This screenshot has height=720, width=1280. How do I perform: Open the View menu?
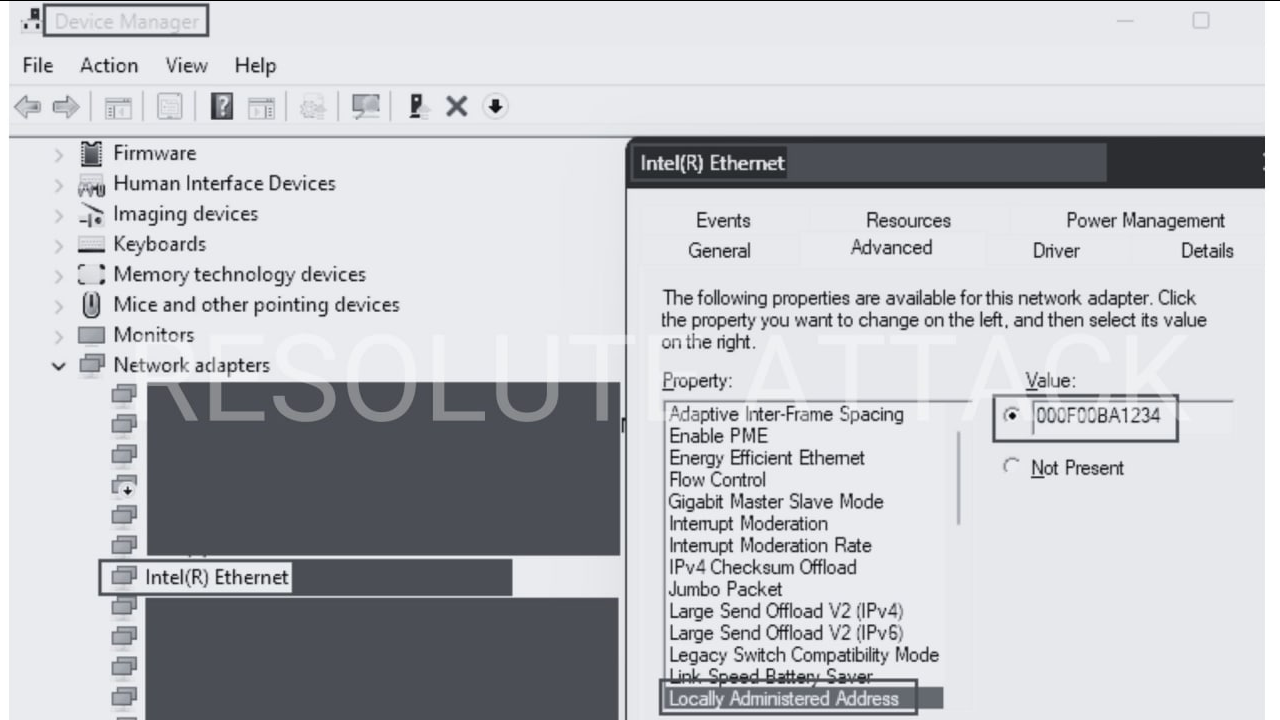pyautogui.click(x=186, y=65)
